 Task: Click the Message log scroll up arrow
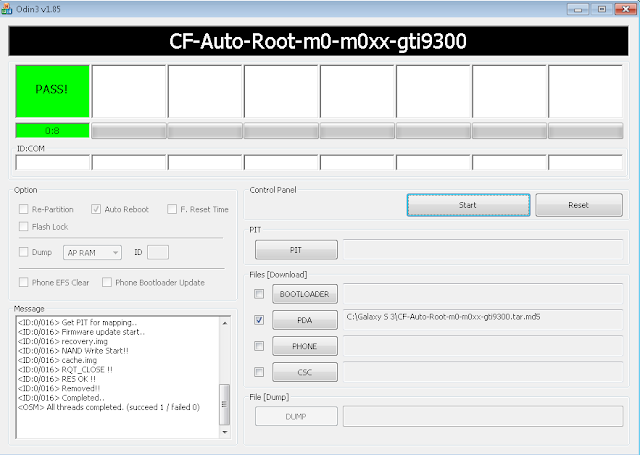coord(225,323)
